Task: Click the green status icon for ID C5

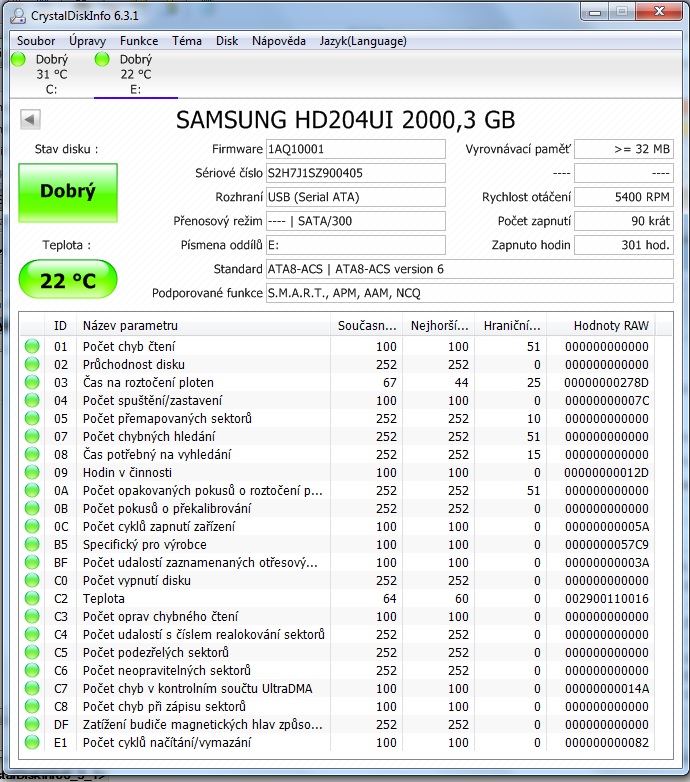Action: (32, 652)
